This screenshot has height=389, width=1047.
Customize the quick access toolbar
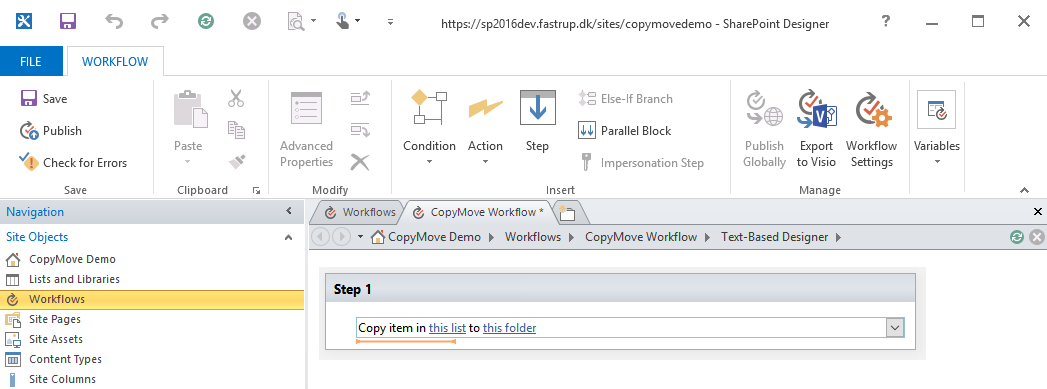(391, 22)
